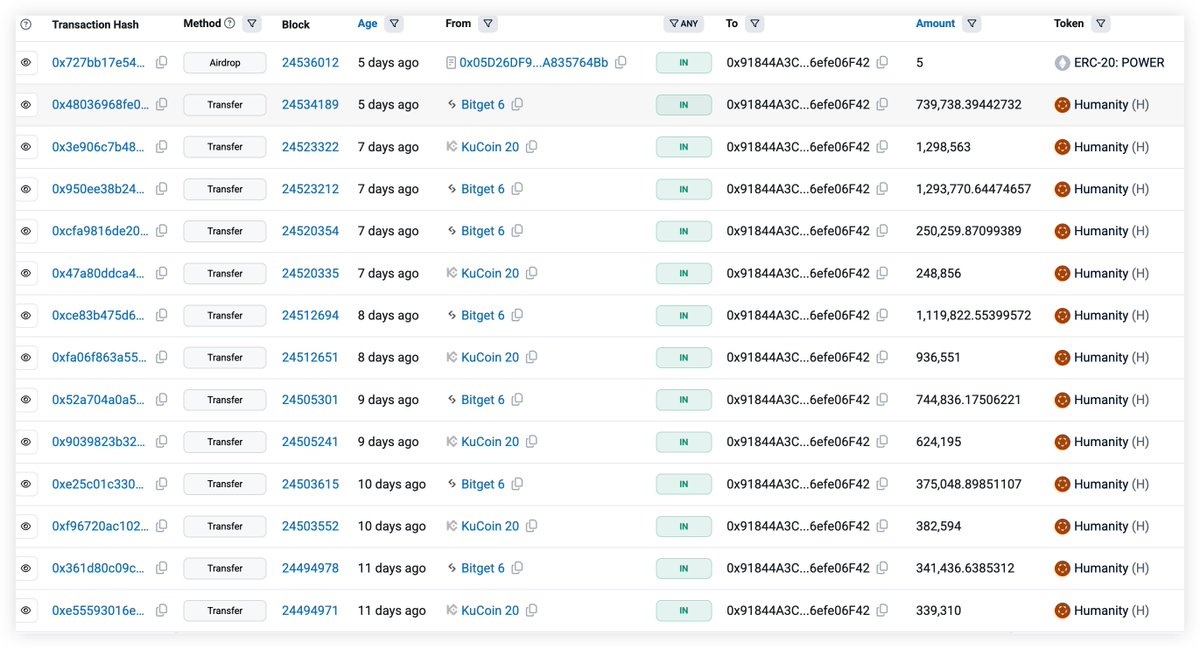Open the To column filter

pos(755,23)
